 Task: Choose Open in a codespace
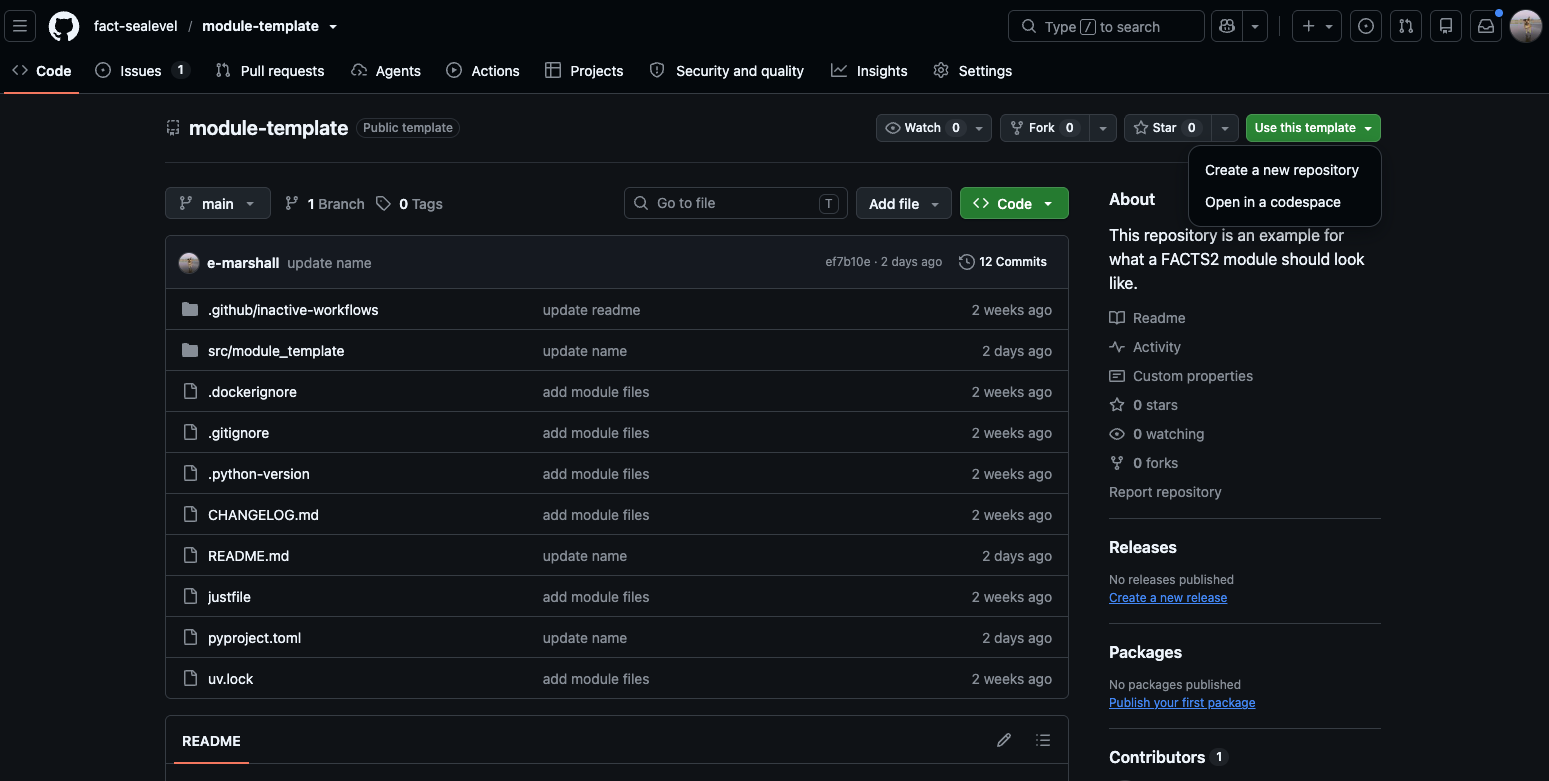coord(1273,202)
